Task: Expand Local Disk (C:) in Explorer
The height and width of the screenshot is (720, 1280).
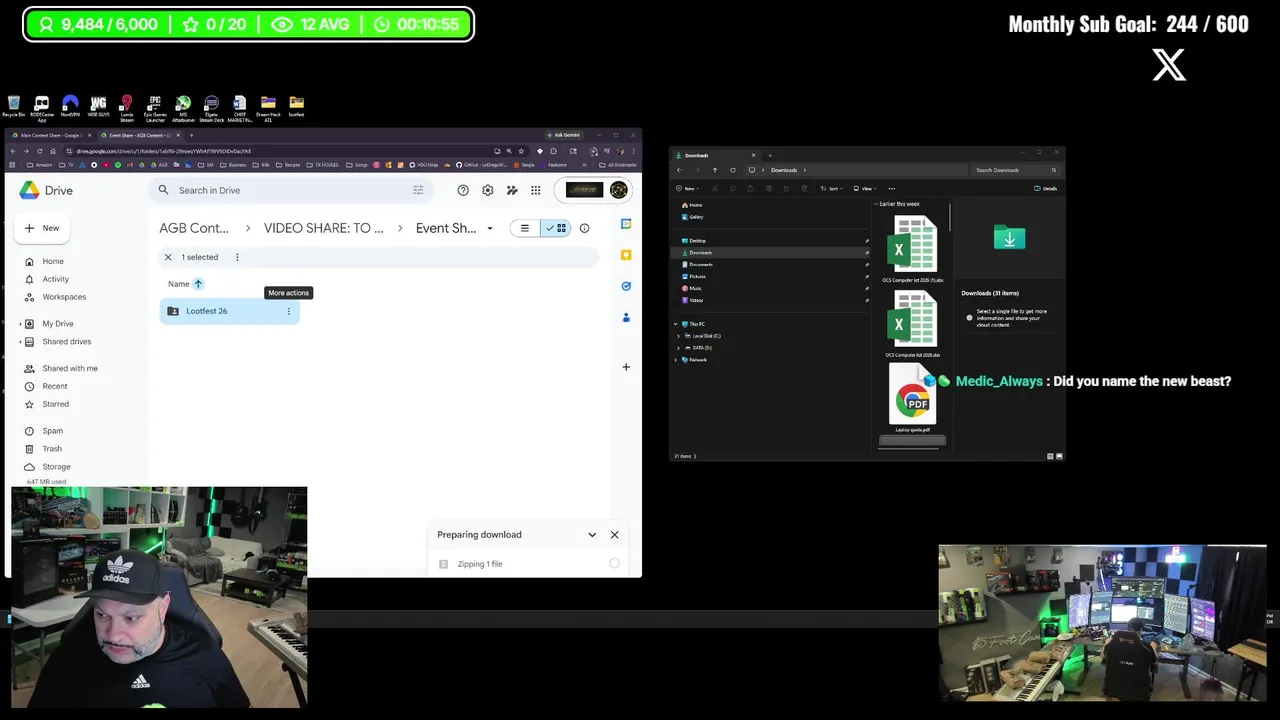Action: pyautogui.click(x=678, y=336)
